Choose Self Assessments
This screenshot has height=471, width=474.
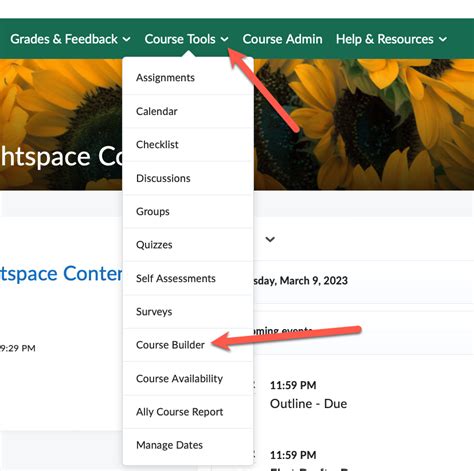188,278
